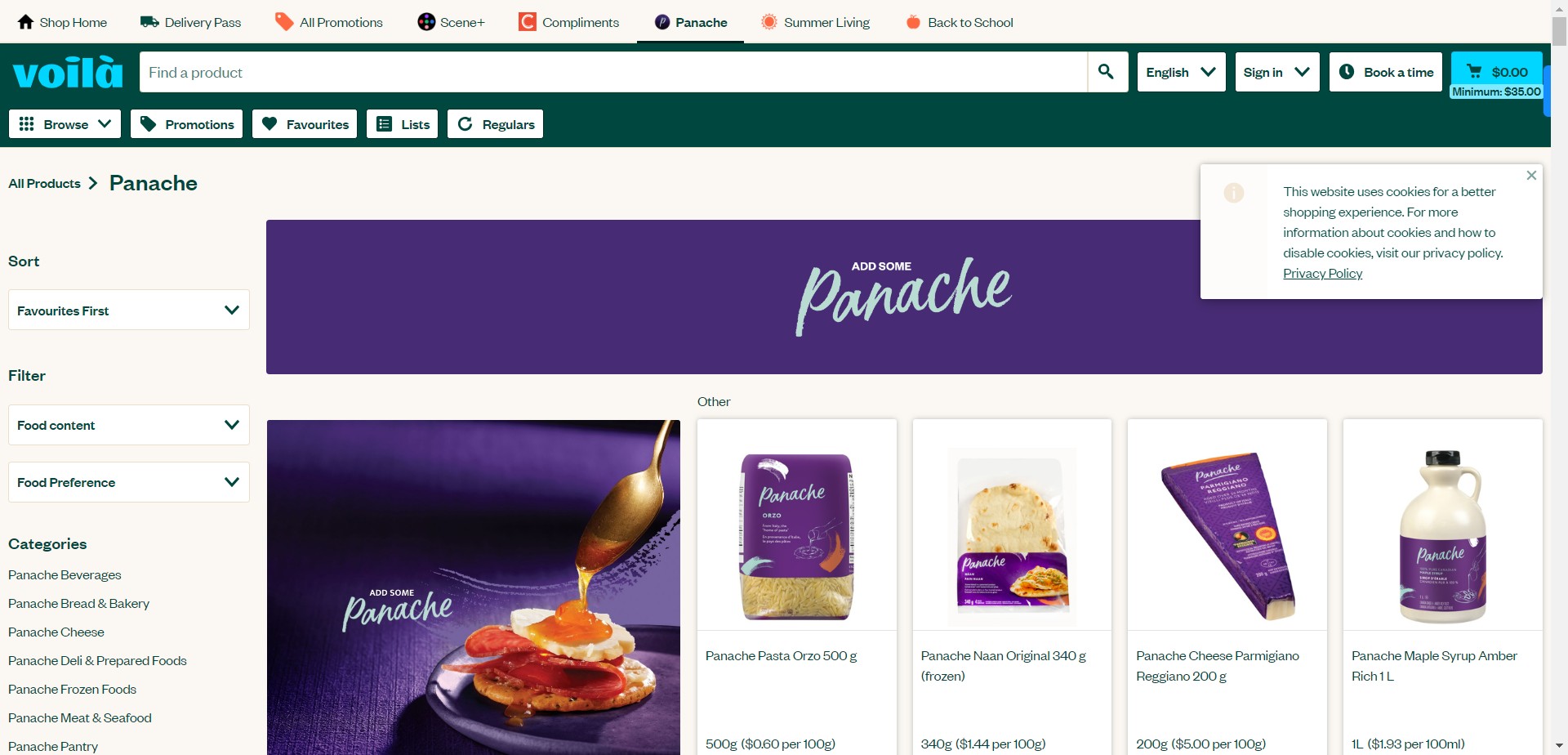Expand the Food Preference filter
The height and width of the screenshot is (755, 1568).
(x=129, y=482)
